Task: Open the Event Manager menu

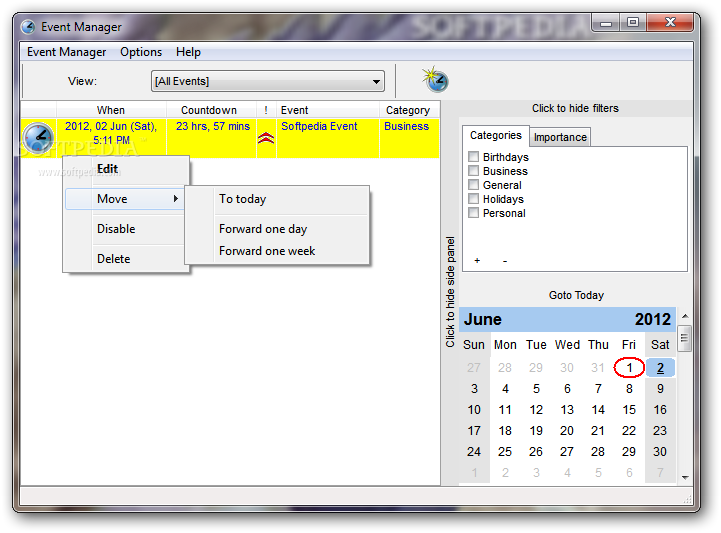Action: tap(67, 52)
